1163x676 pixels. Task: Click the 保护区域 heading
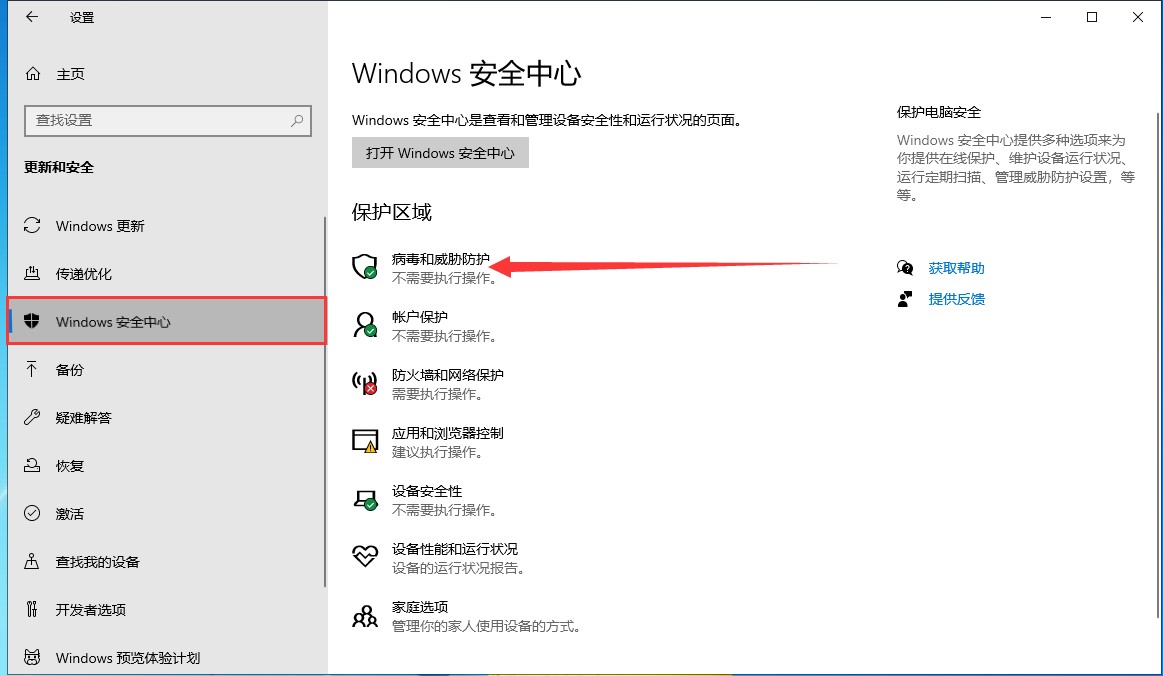click(x=392, y=212)
